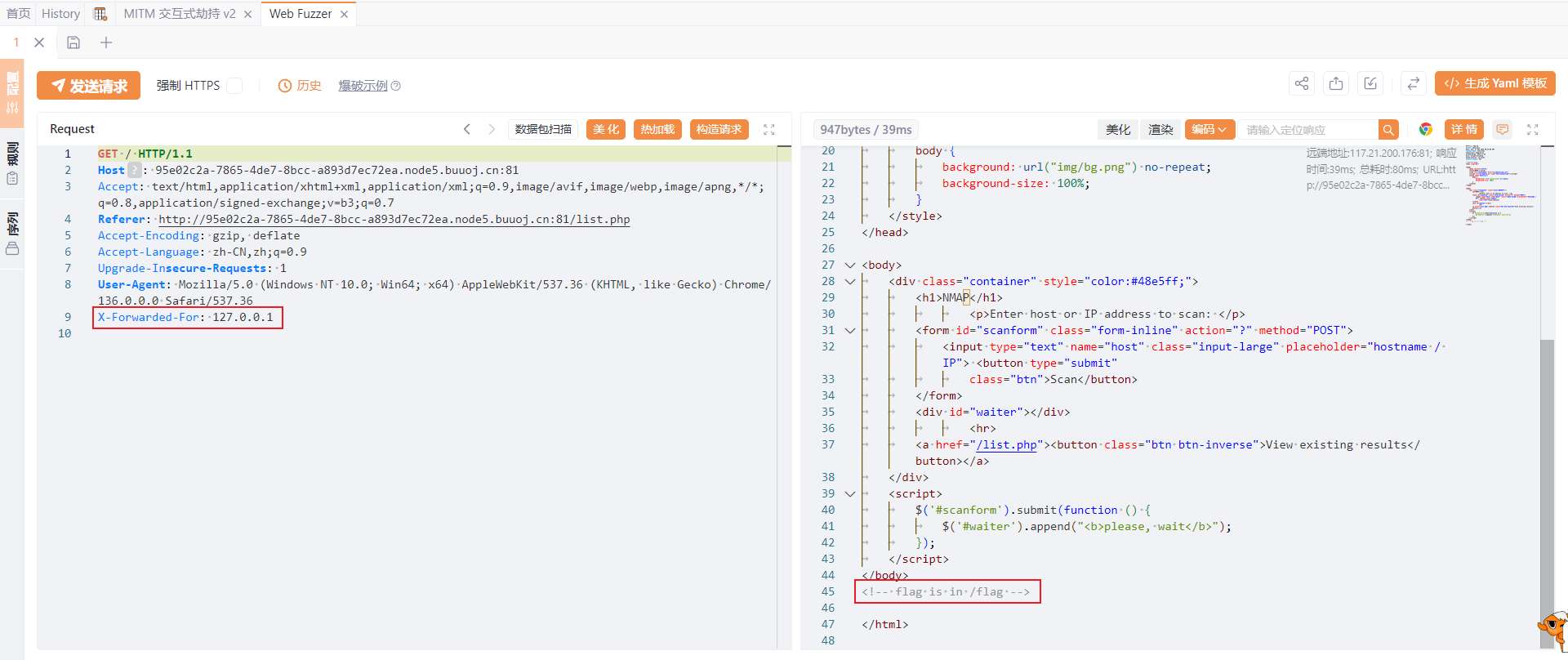Go to previous request with left chevron
The image size is (1568, 660).
click(467, 129)
